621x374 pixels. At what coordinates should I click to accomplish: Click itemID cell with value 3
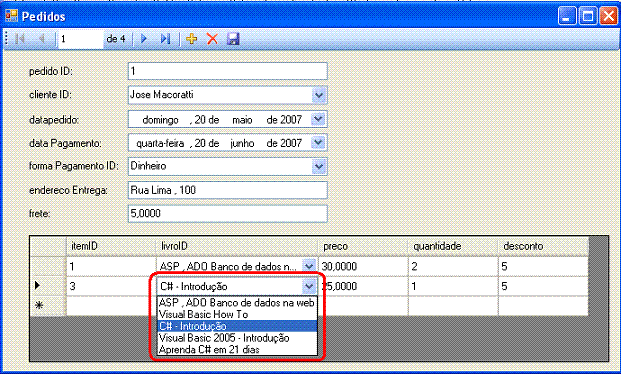[111, 286]
